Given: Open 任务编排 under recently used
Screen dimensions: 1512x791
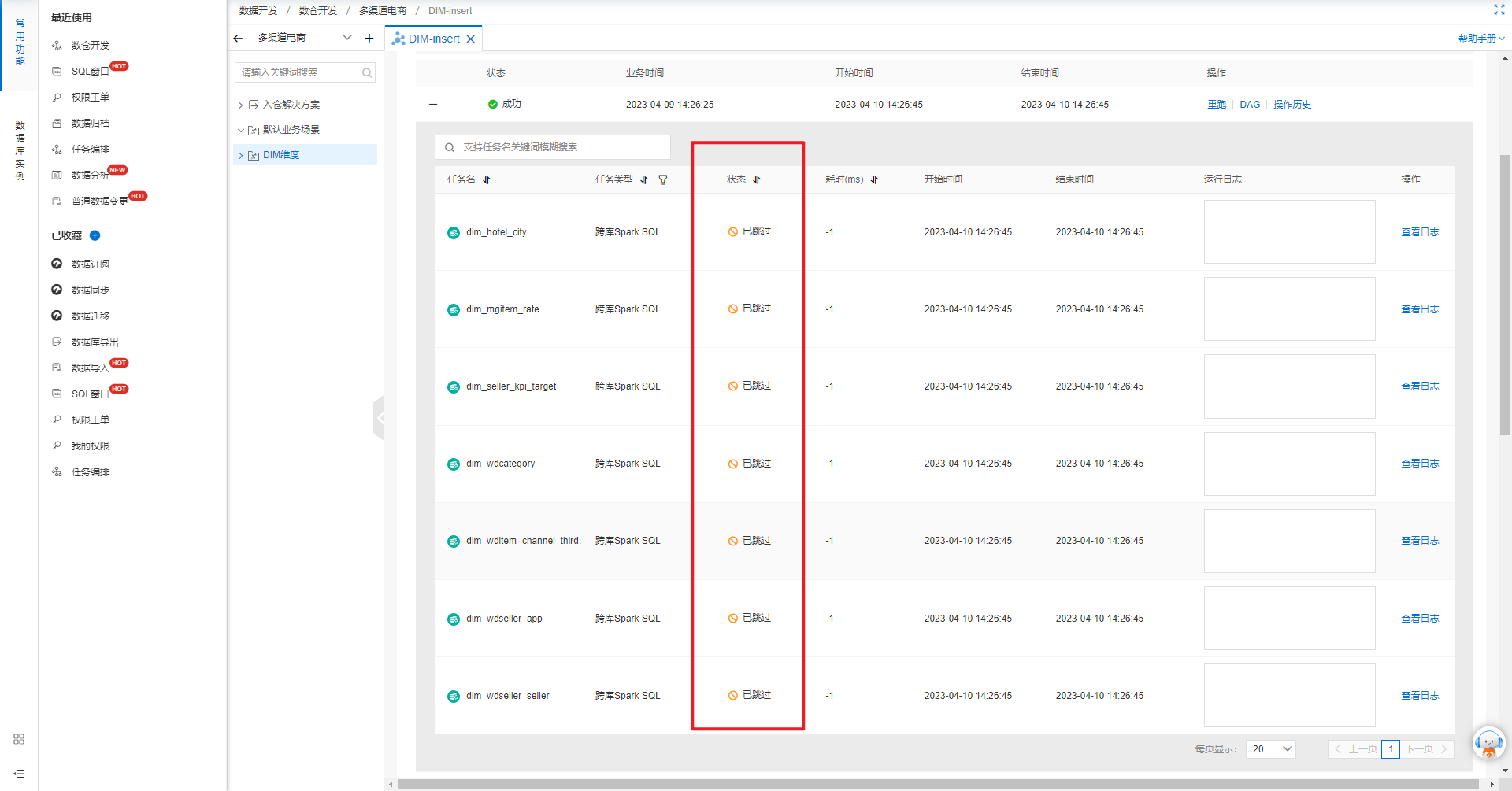Looking at the screenshot, I should 90,150.
